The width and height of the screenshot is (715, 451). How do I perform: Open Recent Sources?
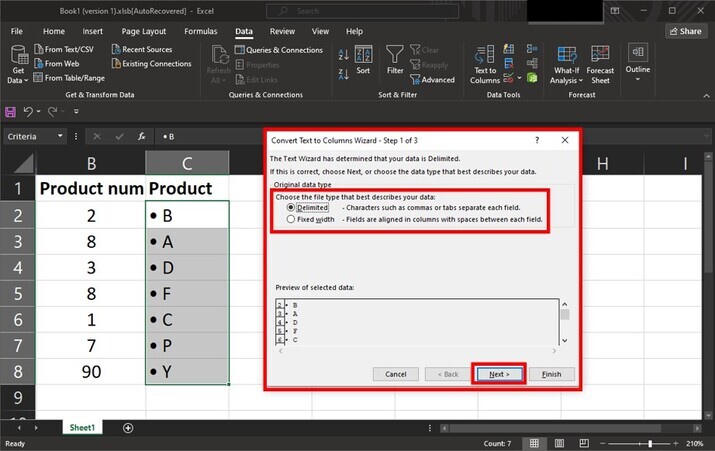(x=142, y=49)
